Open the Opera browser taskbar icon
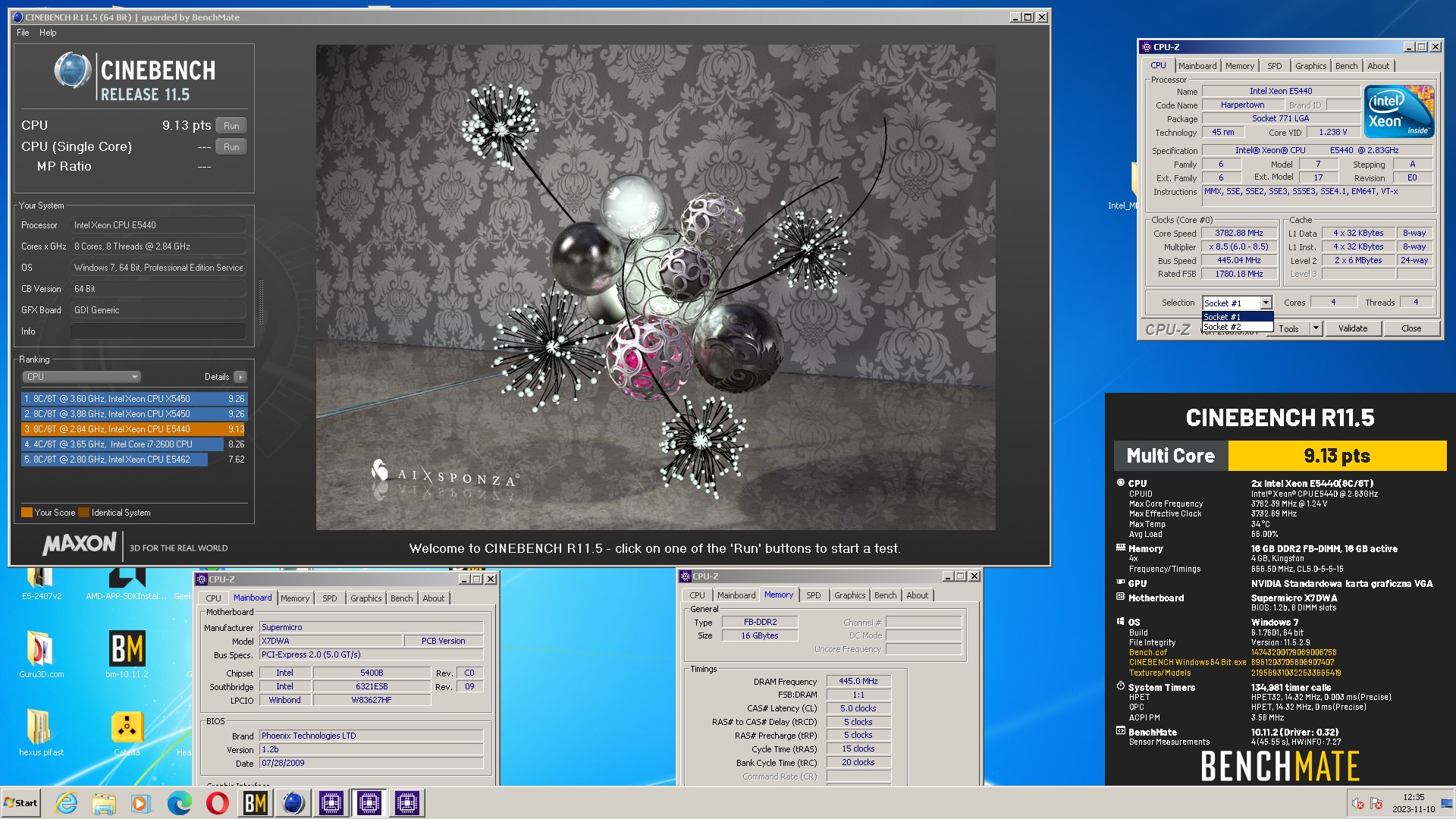 point(218,803)
